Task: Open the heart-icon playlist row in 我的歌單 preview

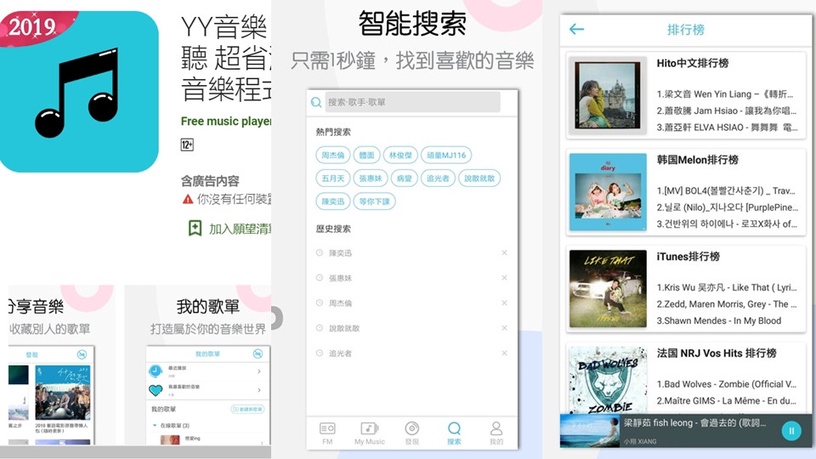Action: tap(208, 390)
